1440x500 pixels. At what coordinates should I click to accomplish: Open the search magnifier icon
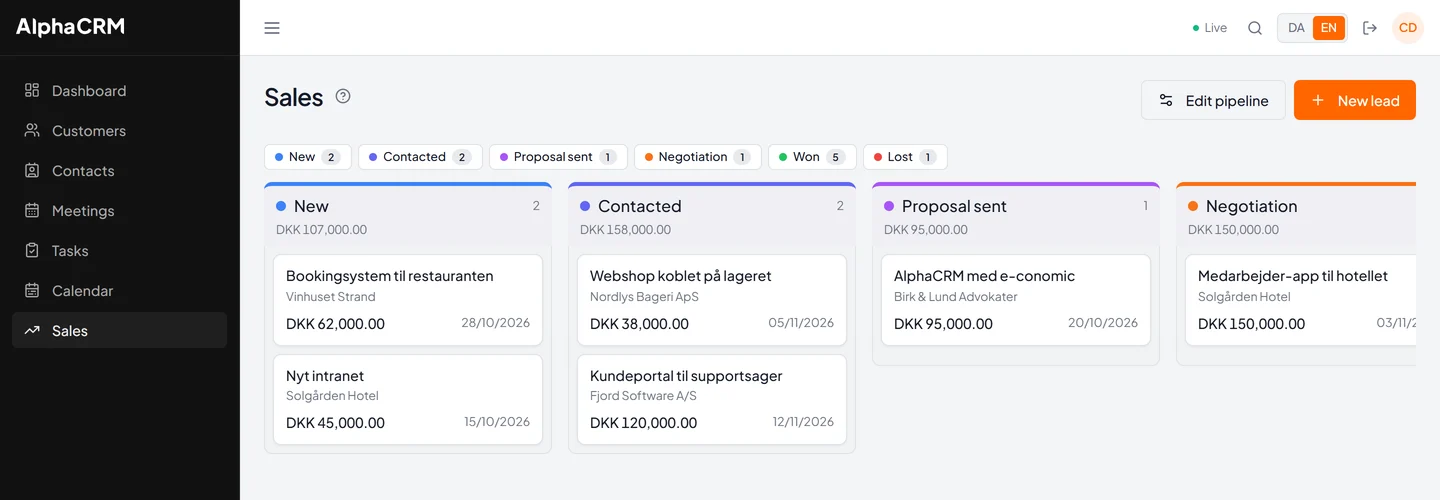click(x=1255, y=28)
